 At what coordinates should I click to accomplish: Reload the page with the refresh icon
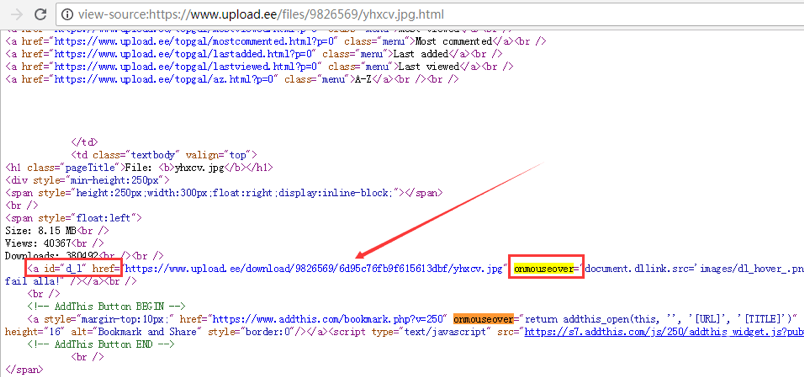(41, 14)
